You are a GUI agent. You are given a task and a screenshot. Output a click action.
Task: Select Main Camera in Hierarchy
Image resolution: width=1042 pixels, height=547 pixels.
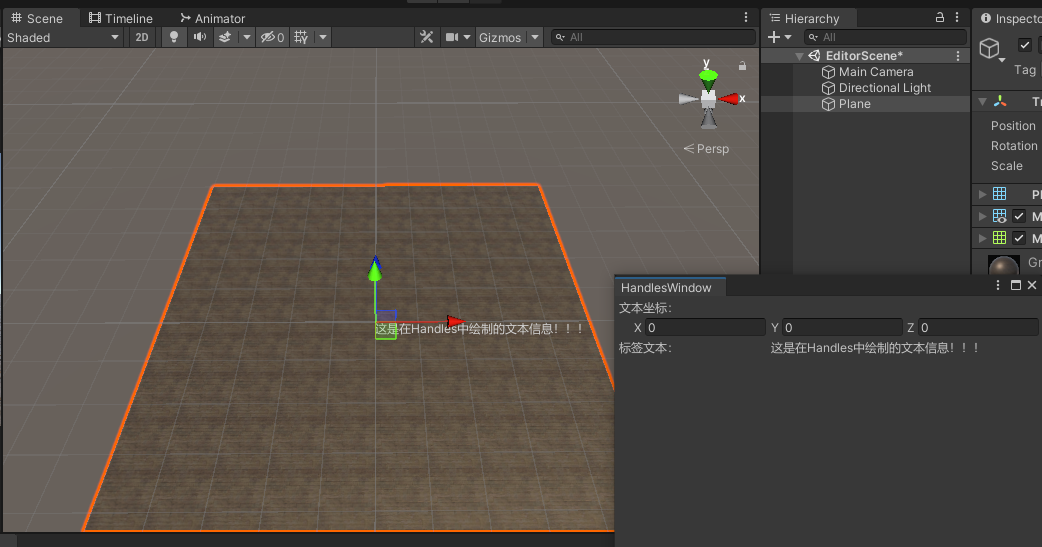(x=876, y=72)
